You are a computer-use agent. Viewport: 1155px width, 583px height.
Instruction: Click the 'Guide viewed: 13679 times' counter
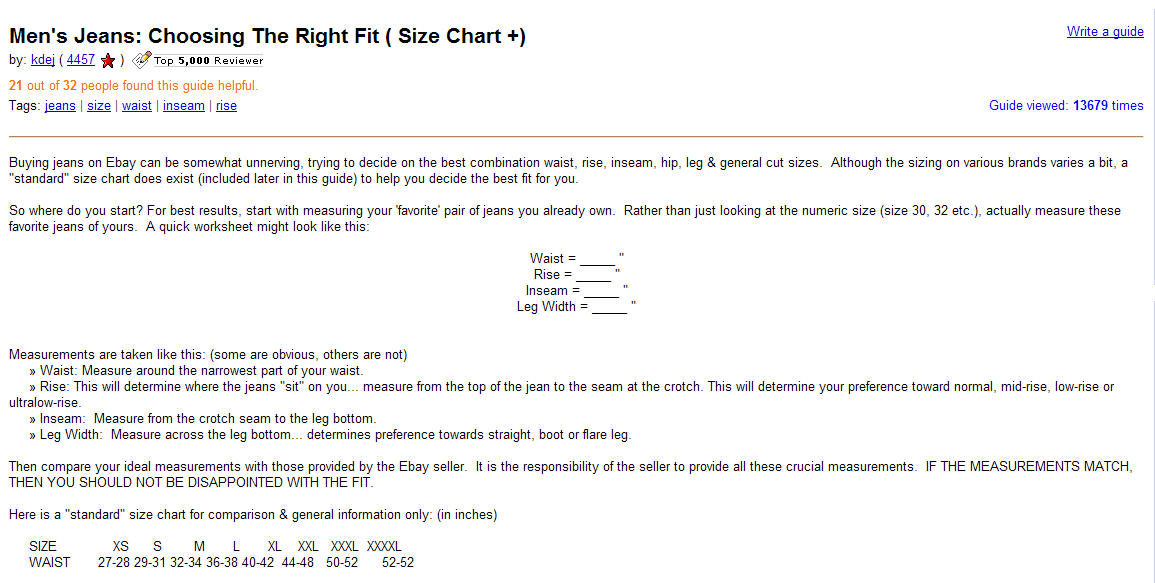coord(1066,105)
